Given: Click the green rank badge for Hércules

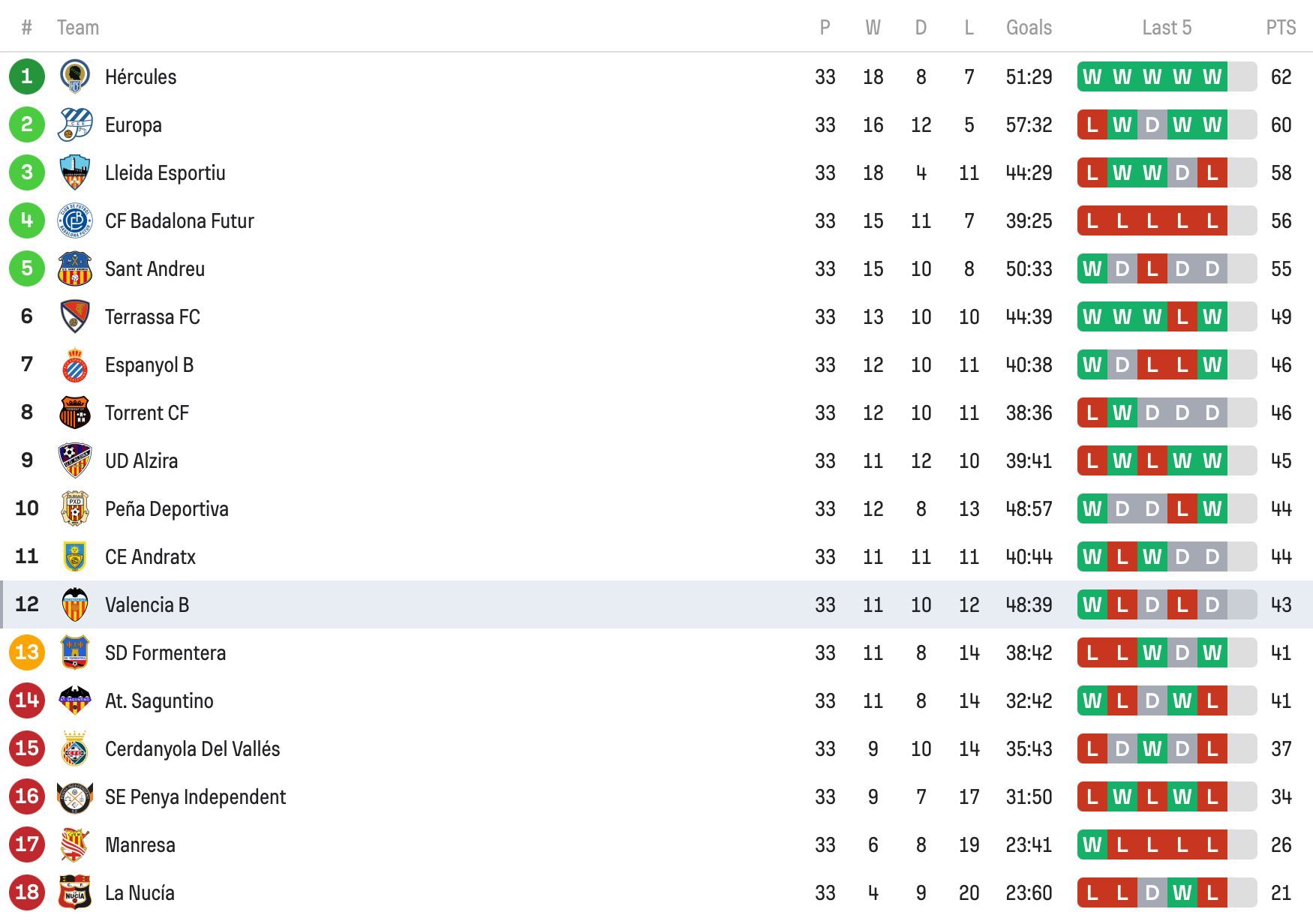Looking at the screenshot, I should pos(27,76).
